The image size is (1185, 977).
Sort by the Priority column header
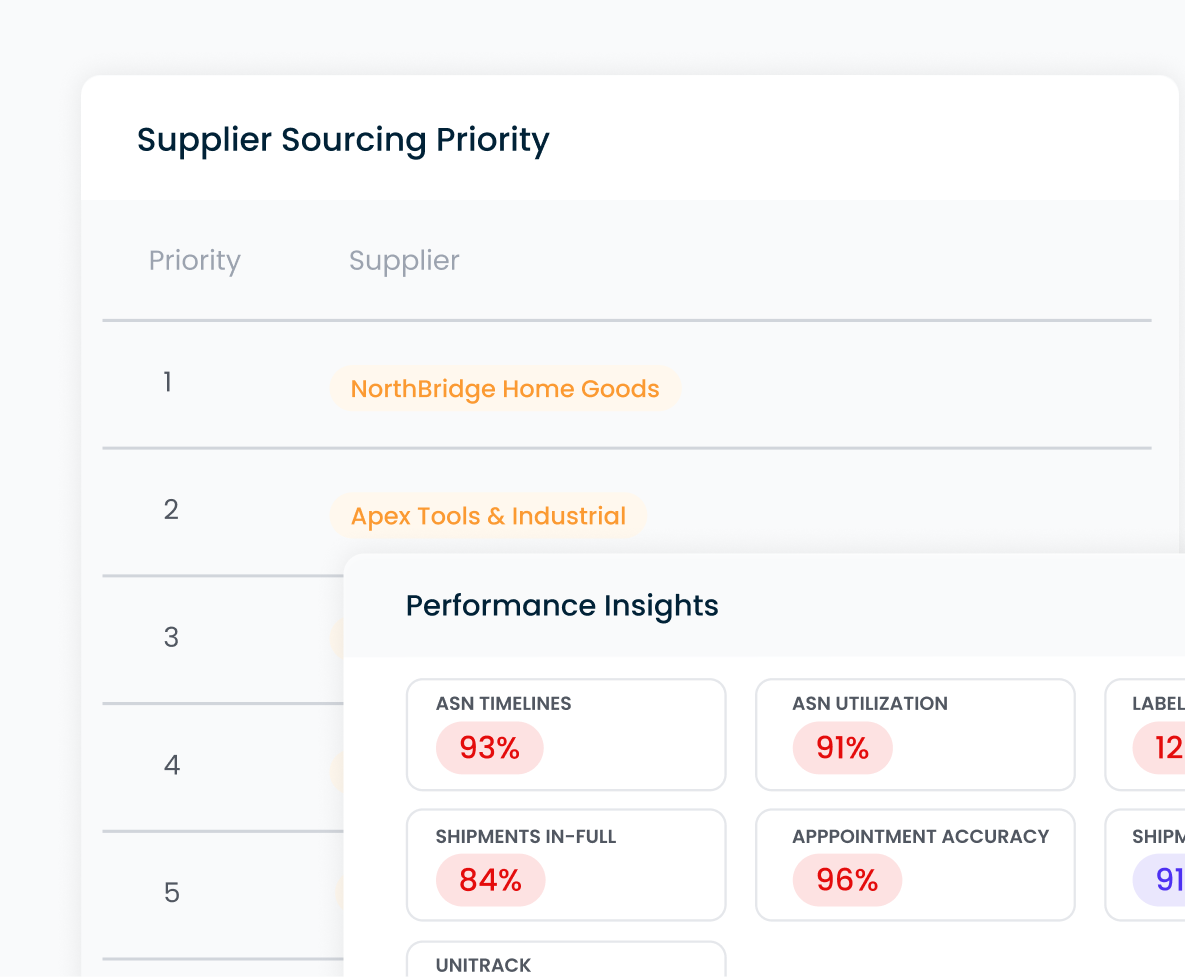tap(194, 261)
